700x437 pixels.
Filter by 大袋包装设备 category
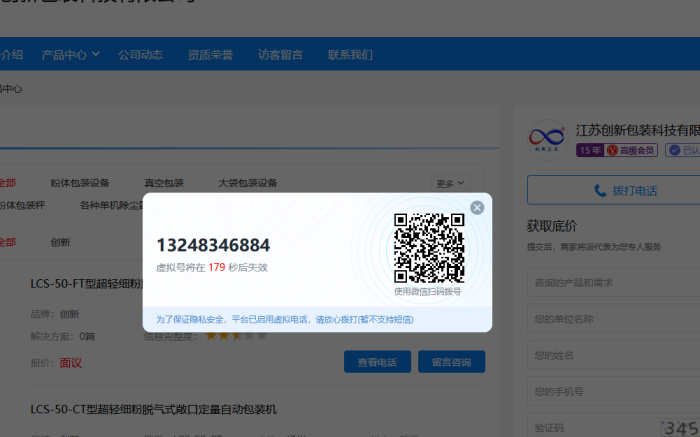[x=247, y=183]
